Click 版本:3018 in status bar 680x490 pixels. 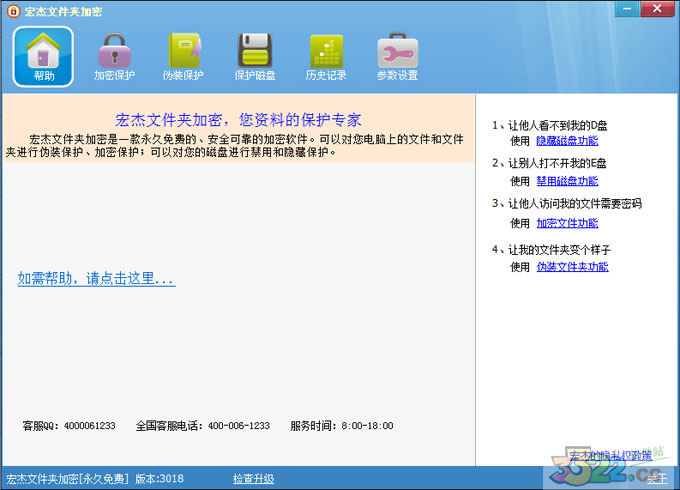point(159,479)
